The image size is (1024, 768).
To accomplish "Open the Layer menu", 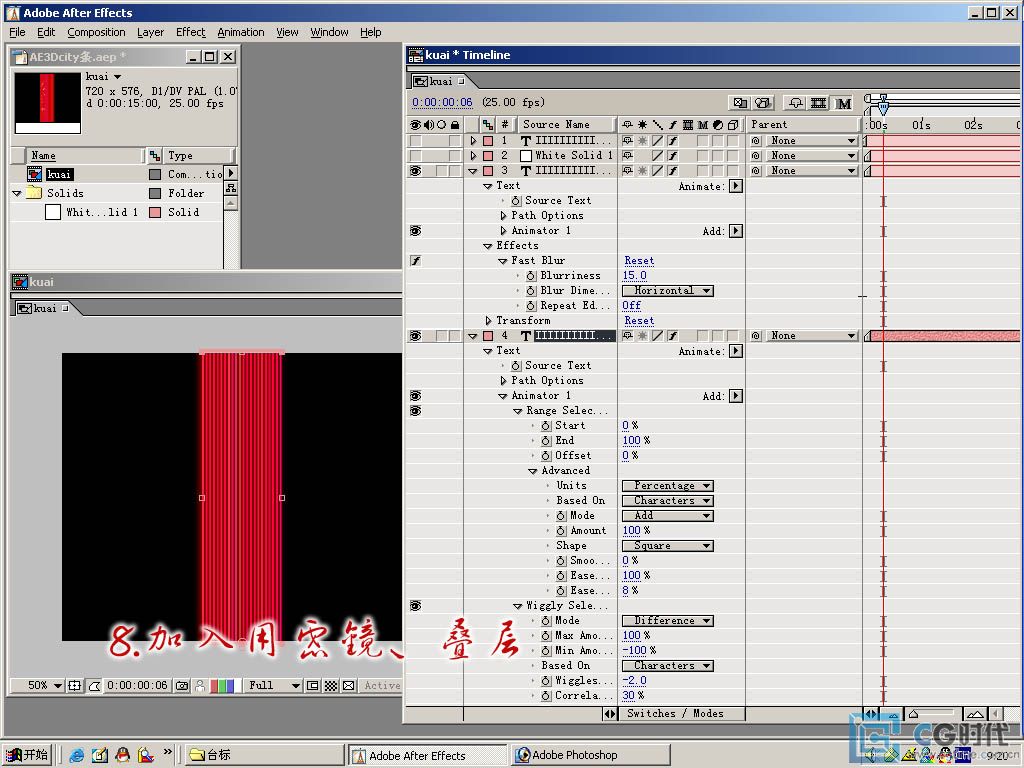I will (150, 32).
